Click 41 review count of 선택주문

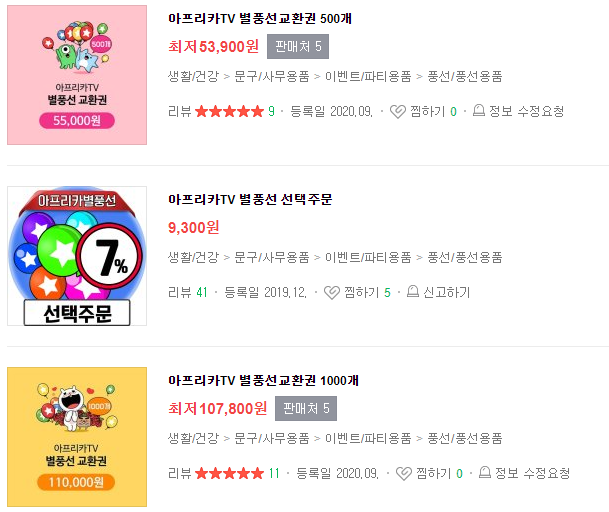(x=202, y=292)
